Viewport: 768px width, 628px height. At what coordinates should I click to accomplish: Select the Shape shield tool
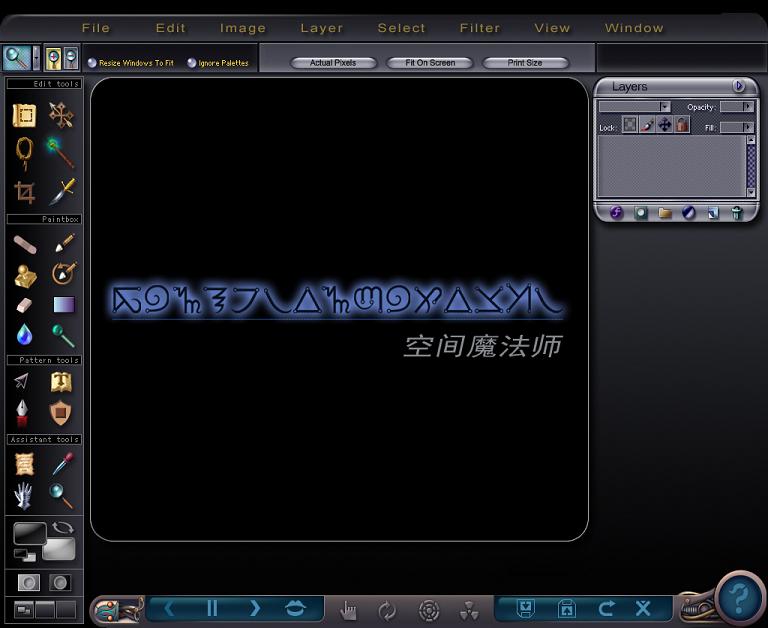pyautogui.click(x=60, y=413)
